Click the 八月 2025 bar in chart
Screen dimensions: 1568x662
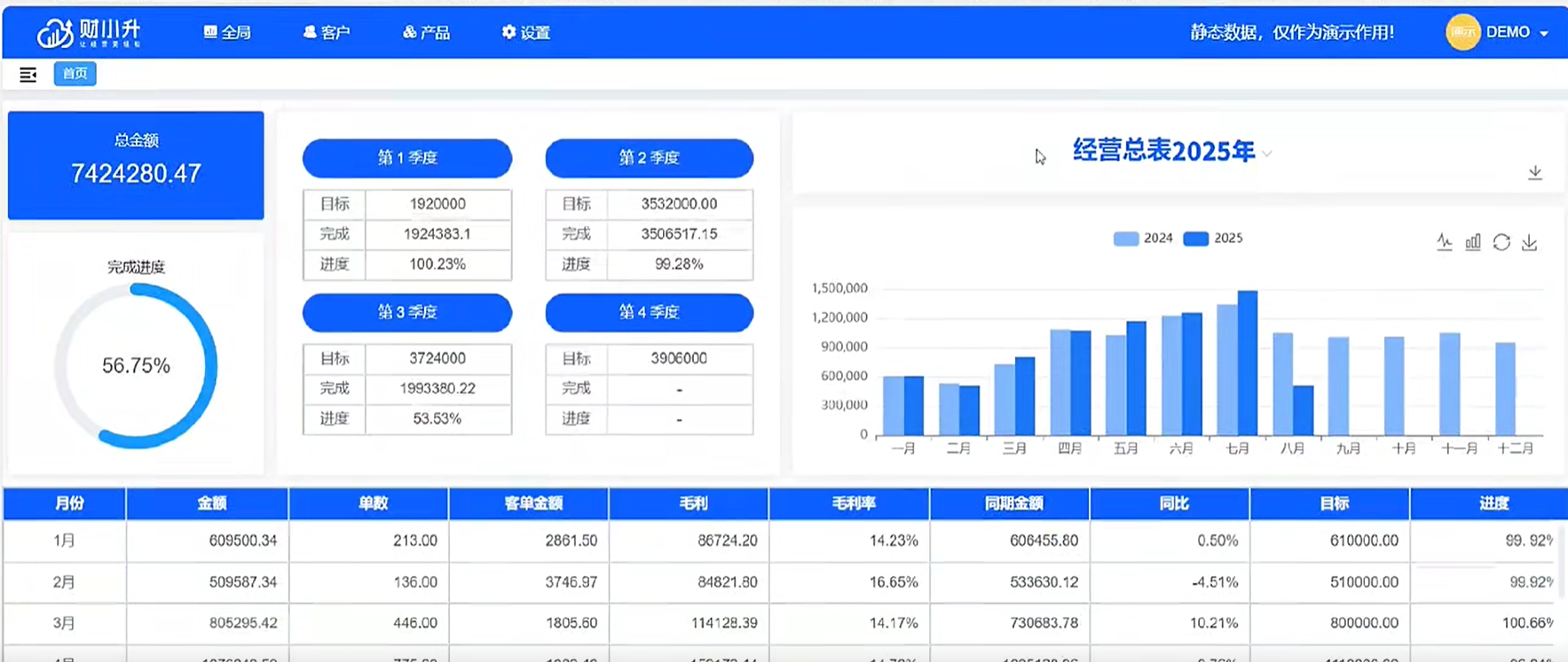1304,411
